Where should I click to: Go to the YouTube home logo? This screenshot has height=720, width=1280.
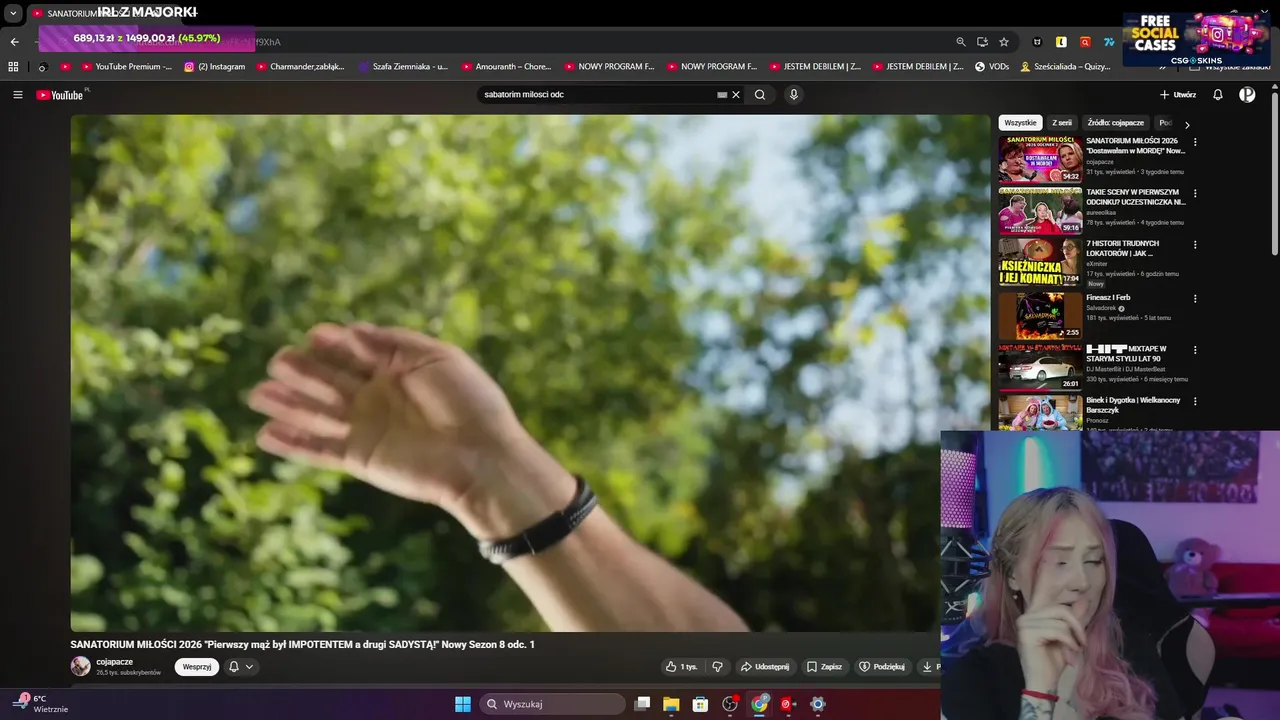[x=60, y=95]
